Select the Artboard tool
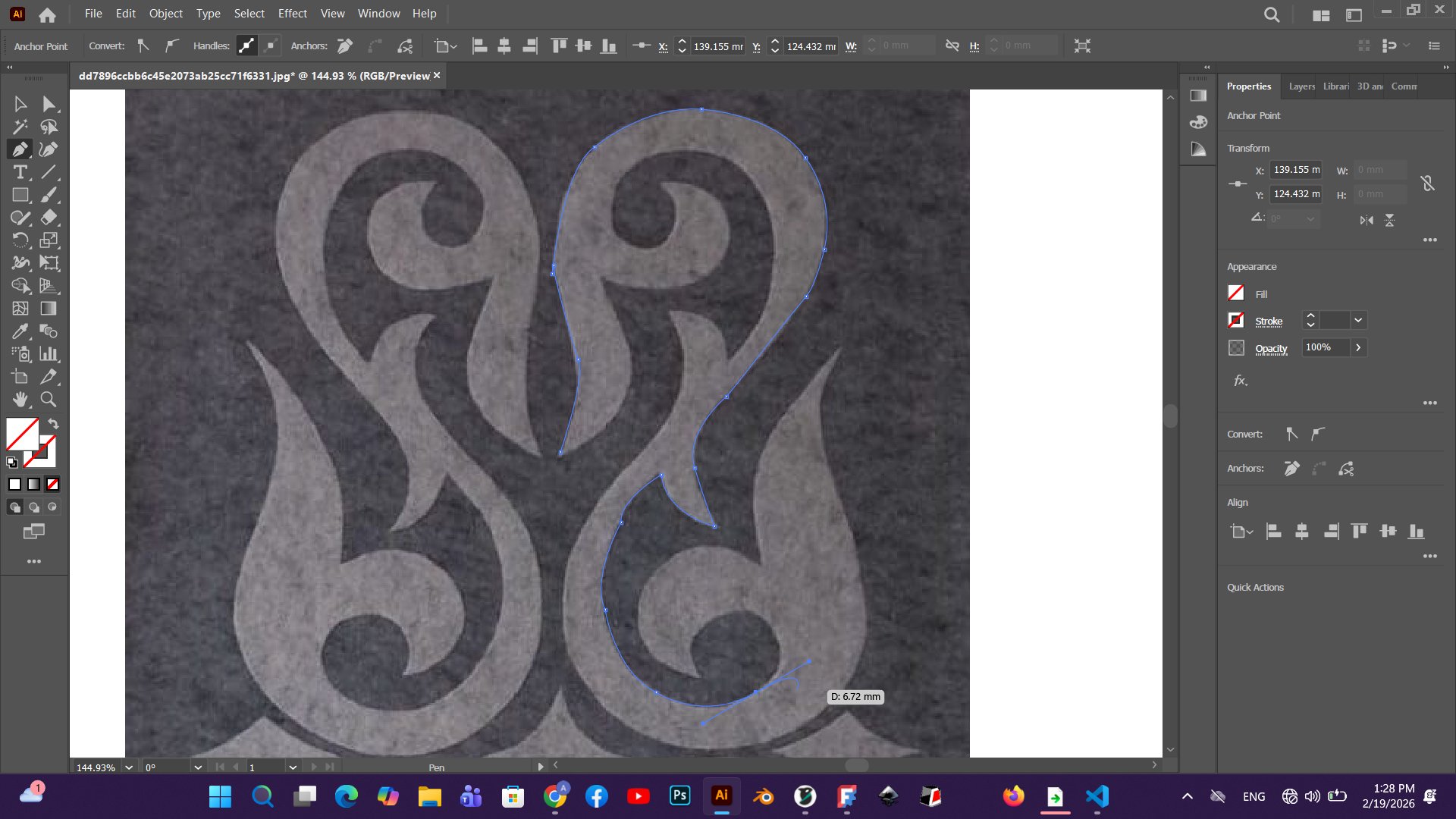 (20, 377)
